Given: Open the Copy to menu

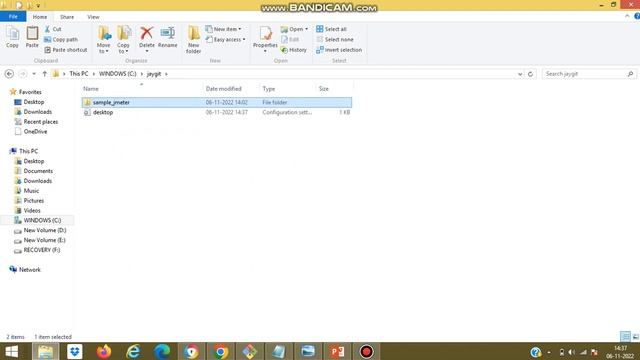Looking at the screenshot, I should 123,40.
